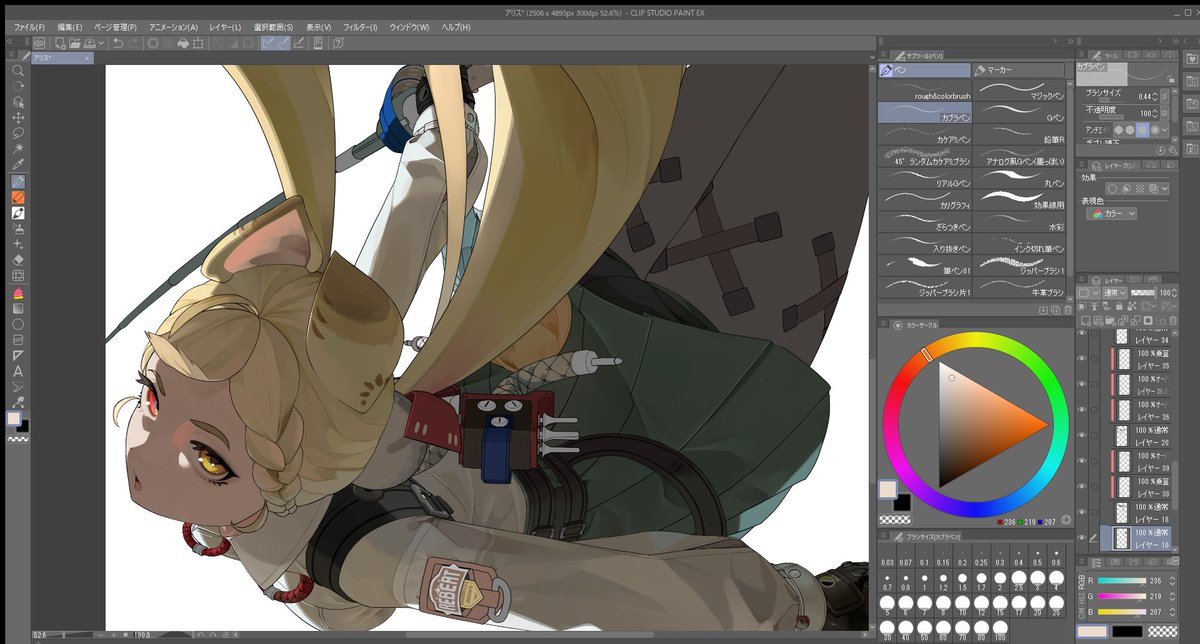Select the Lasso selection tool
Screen dimensions: 1200x644
[x=17, y=133]
